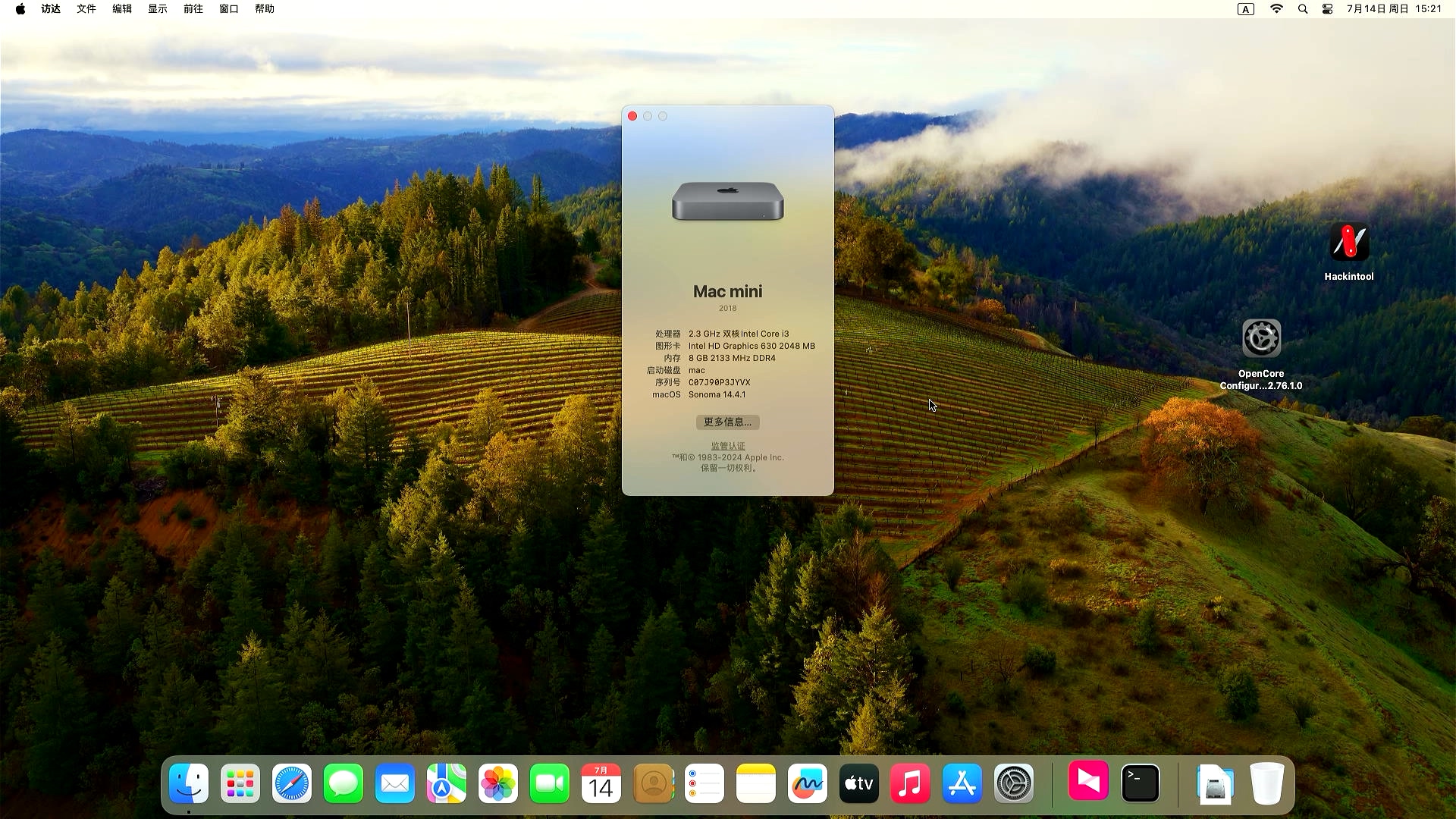Image resolution: width=1456 pixels, height=819 pixels.
Task: Click the startup disk value mac
Action: click(697, 370)
